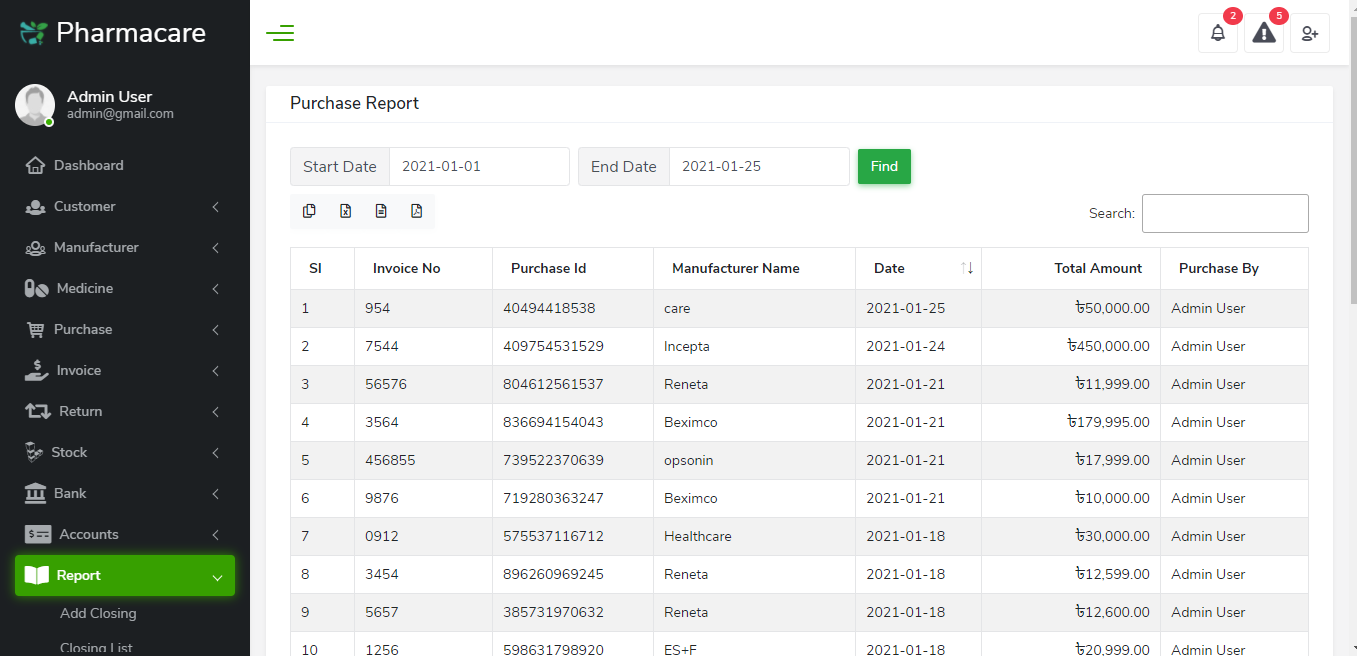Click the Bank icon in the sidebar
The height and width of the screenshot is (656, 1357).
tap(34, 493)
